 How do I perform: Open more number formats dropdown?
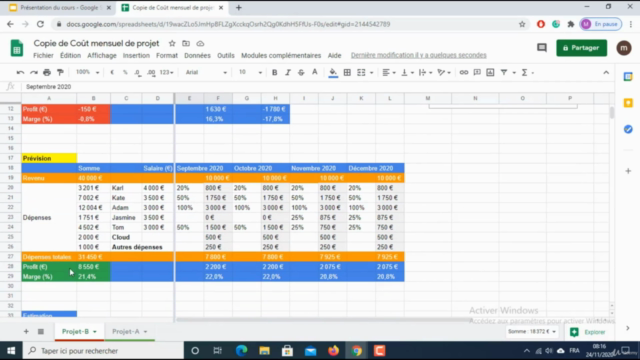[x=167, y=72]
